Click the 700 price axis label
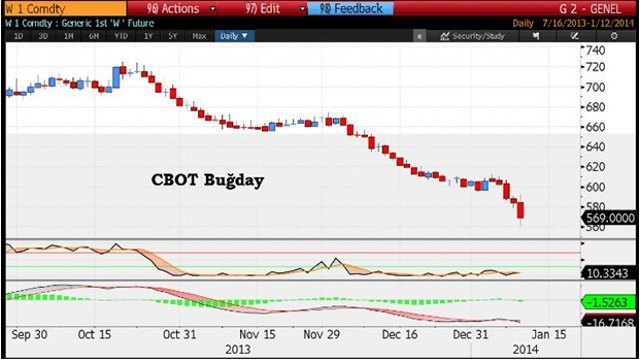 [x=595, y=87]
